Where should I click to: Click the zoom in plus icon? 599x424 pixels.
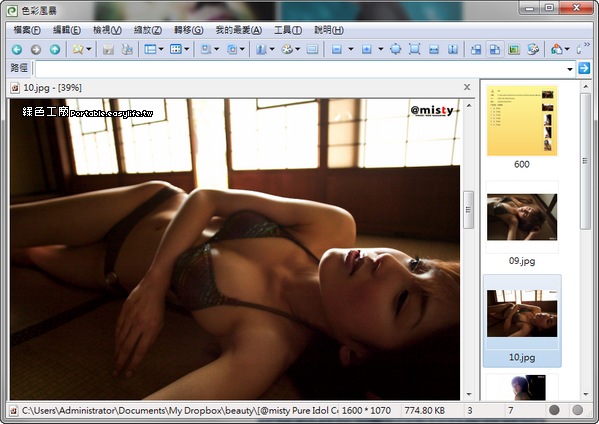coord(367,49)
